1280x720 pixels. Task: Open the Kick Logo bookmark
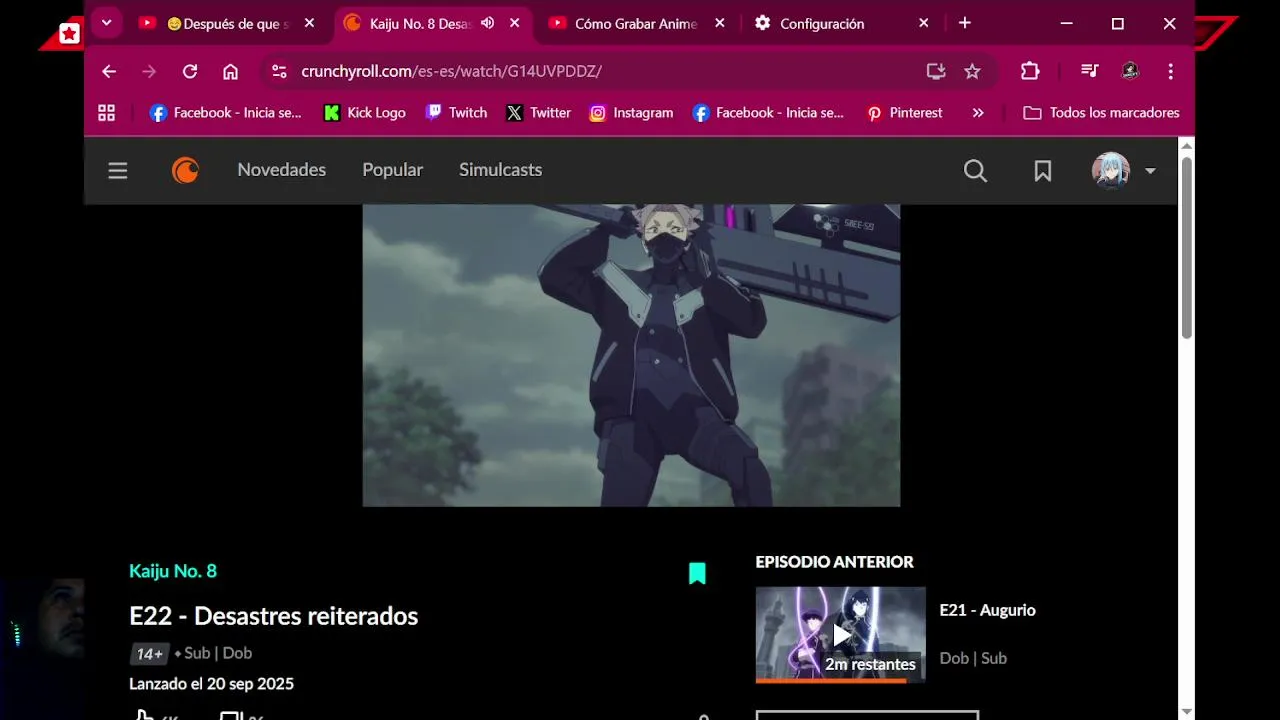click(365, 113)
